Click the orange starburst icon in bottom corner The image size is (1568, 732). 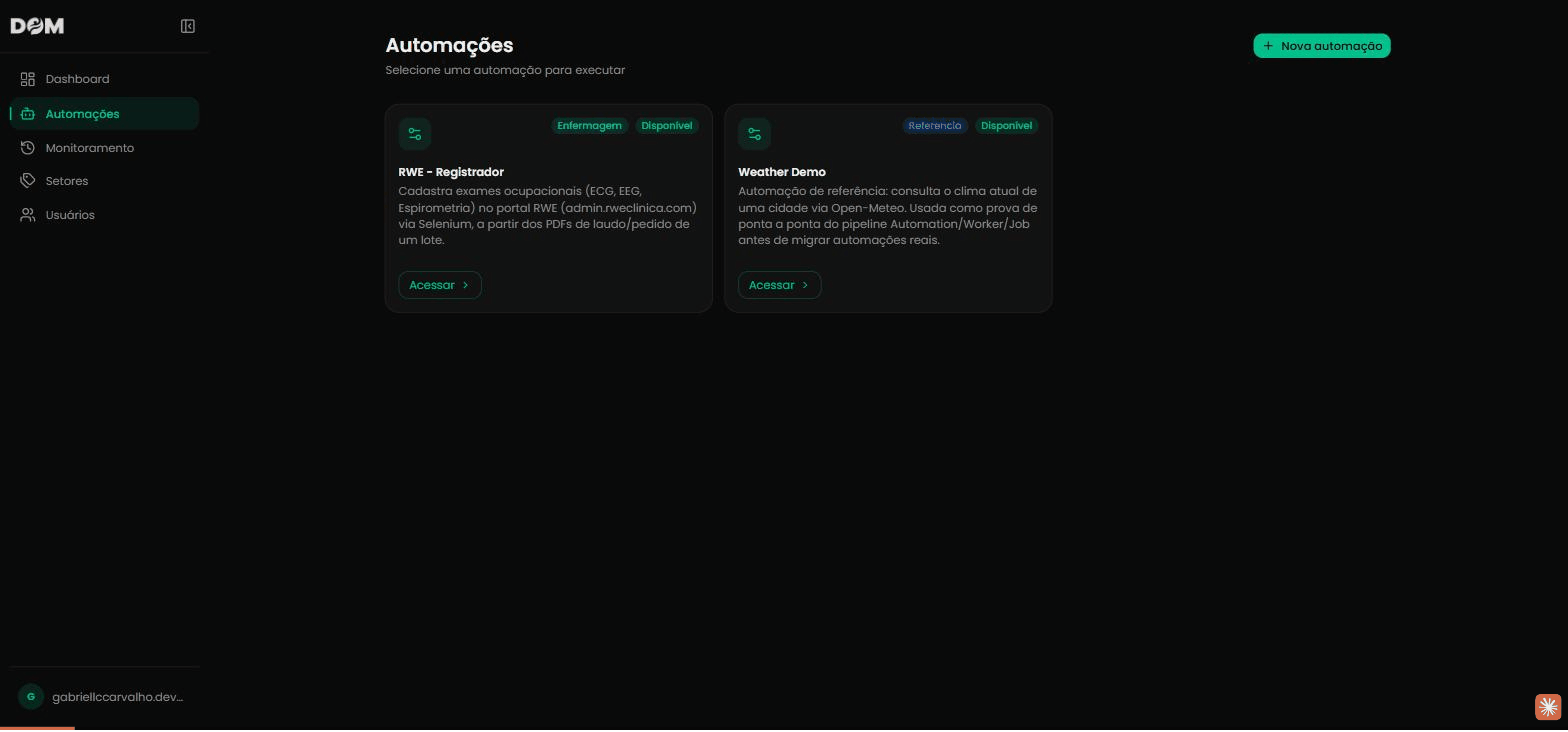point(1548,707)
